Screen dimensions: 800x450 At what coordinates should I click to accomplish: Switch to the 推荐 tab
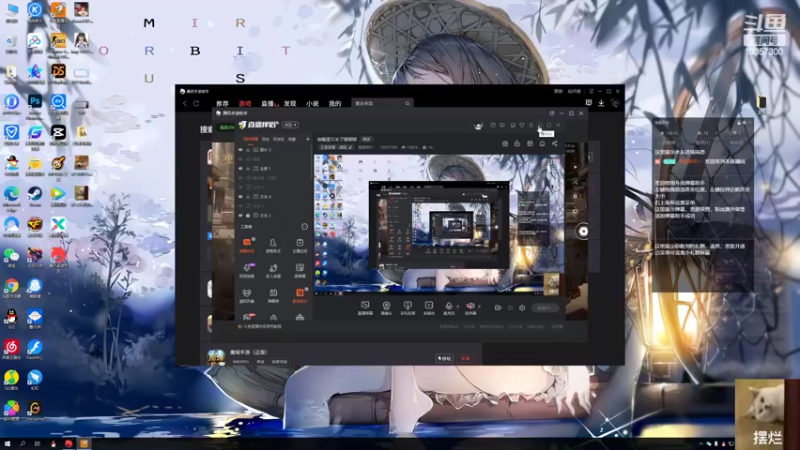pos(222,104)
